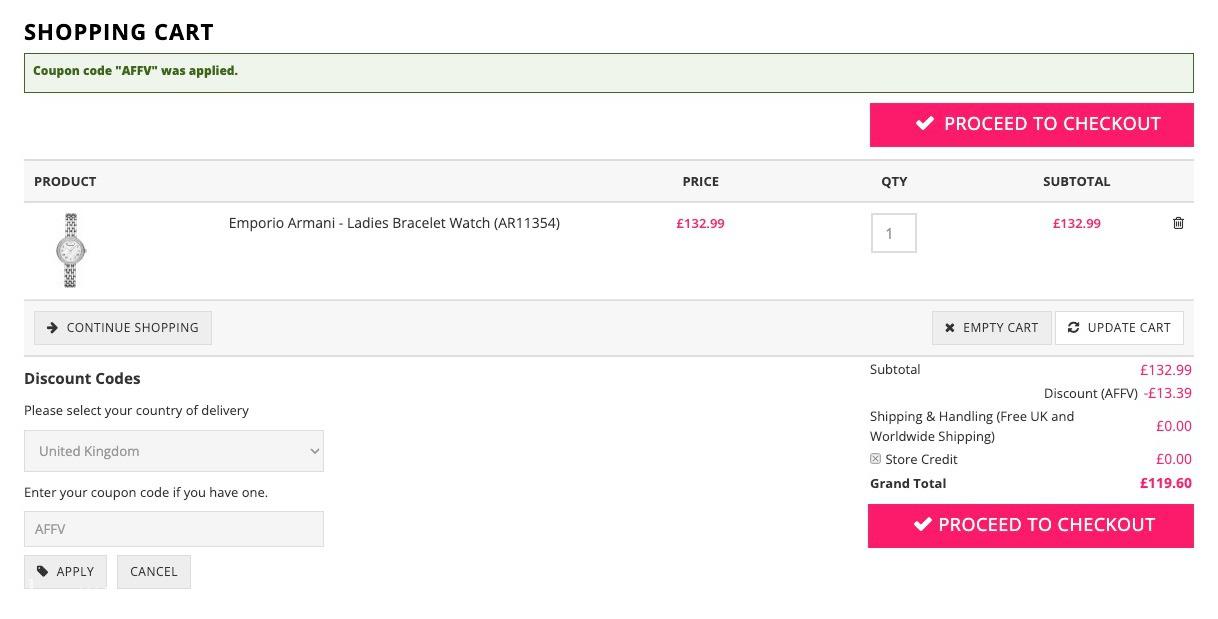Click the Discount Codes heading
This screenshot has width=1218, height=619.
[82, 379]
